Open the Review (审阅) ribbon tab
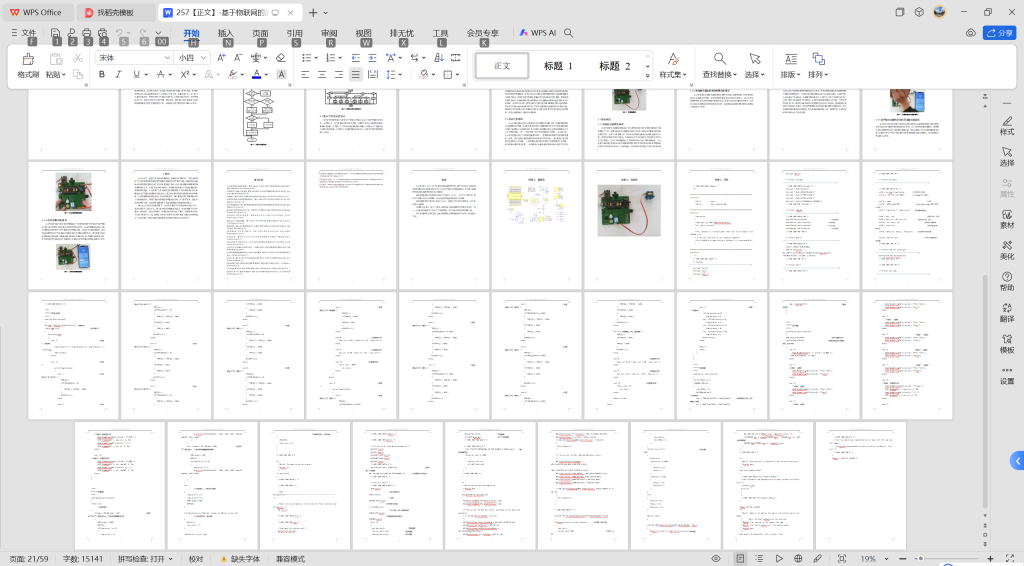Screen dimensions: 1024x566 point(329,33)
